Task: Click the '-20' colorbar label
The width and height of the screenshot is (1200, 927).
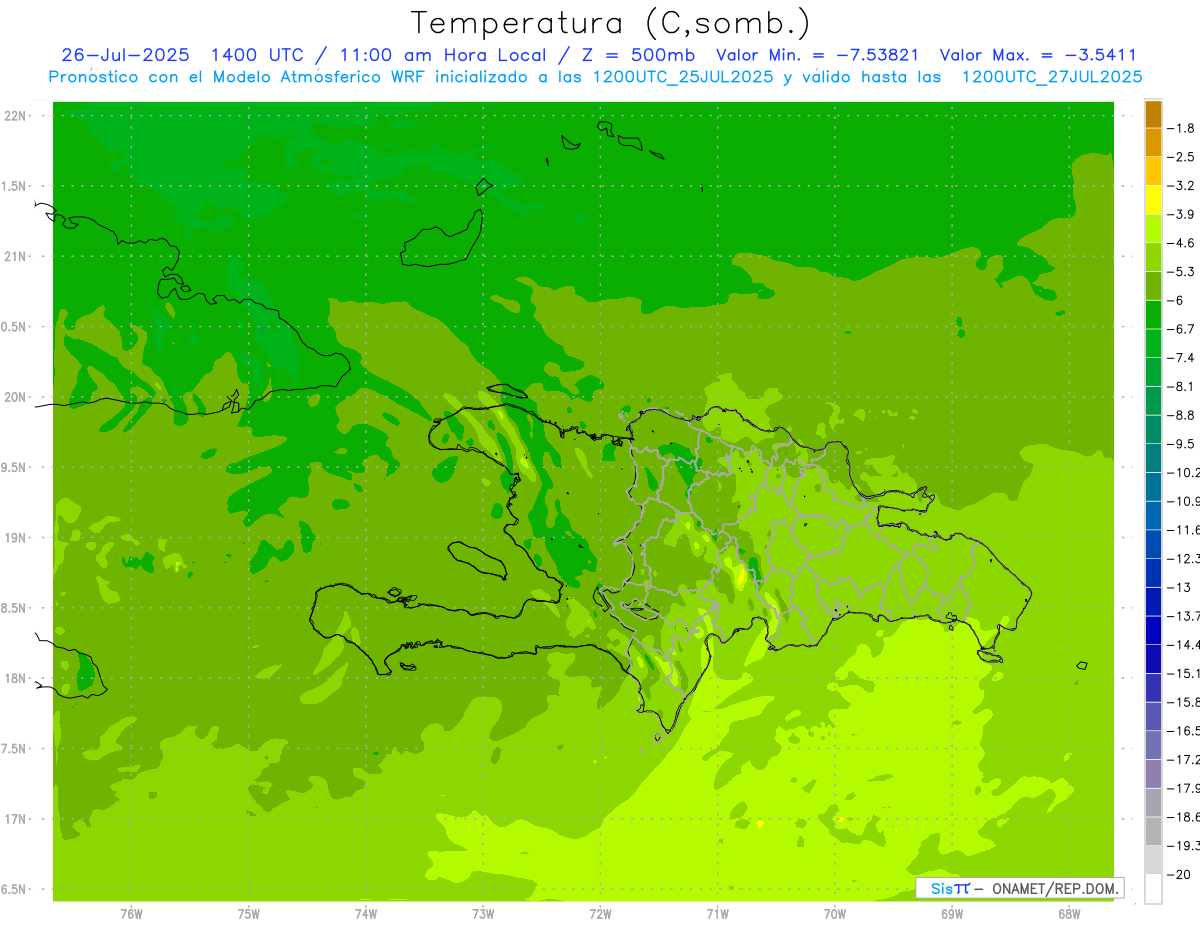Action: click(x=1179, y=875)
